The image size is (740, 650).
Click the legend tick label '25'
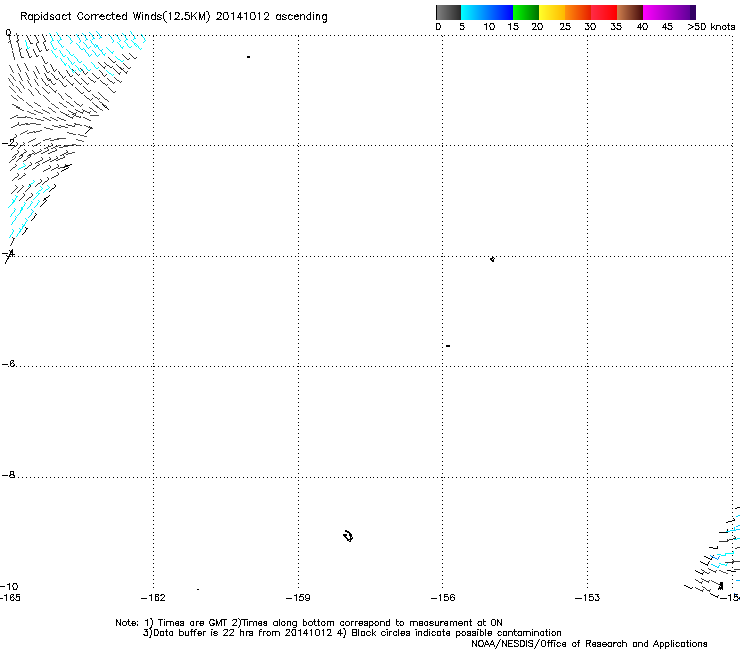565,27
